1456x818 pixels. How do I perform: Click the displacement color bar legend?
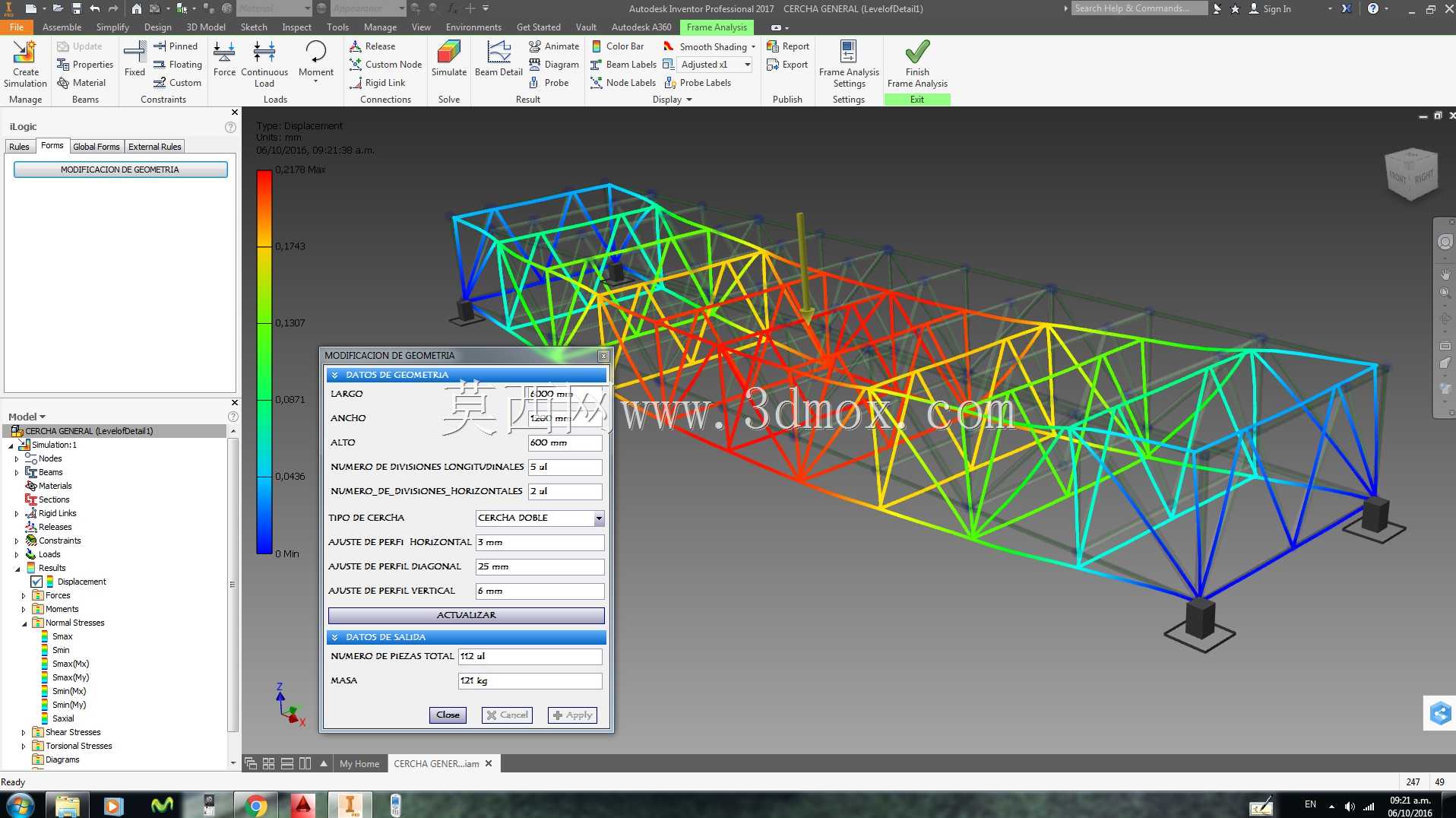click(264, 362)
